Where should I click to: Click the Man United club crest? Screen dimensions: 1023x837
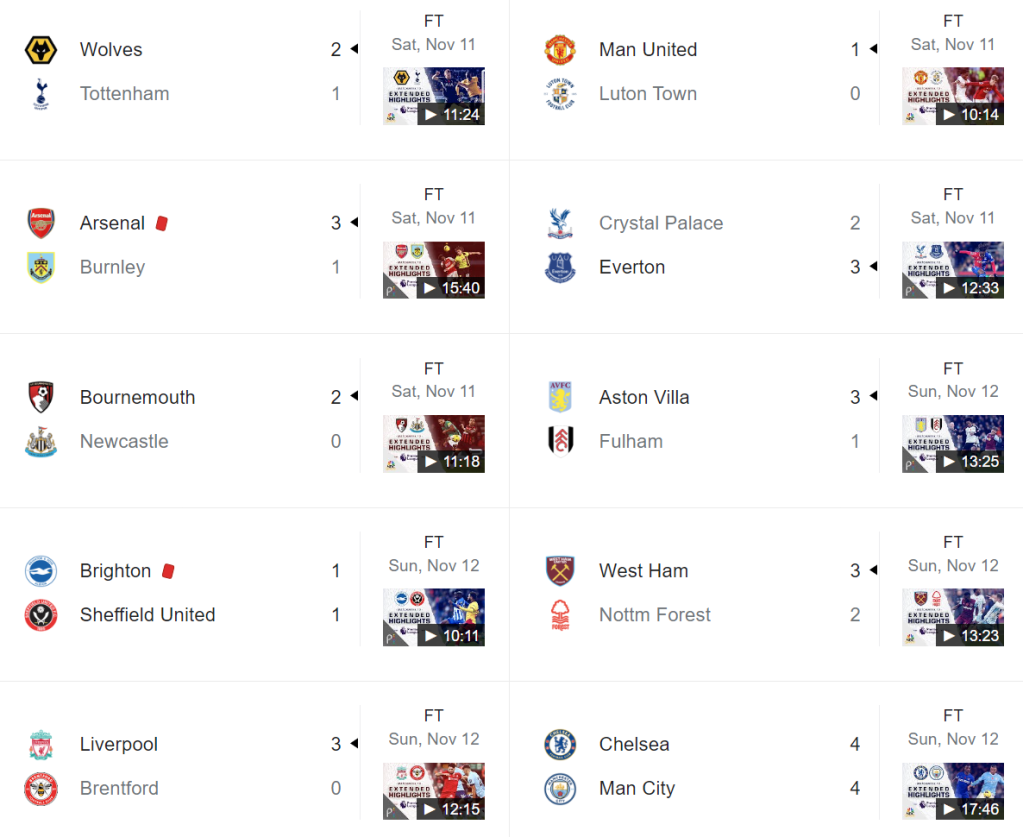pos(560,50)
